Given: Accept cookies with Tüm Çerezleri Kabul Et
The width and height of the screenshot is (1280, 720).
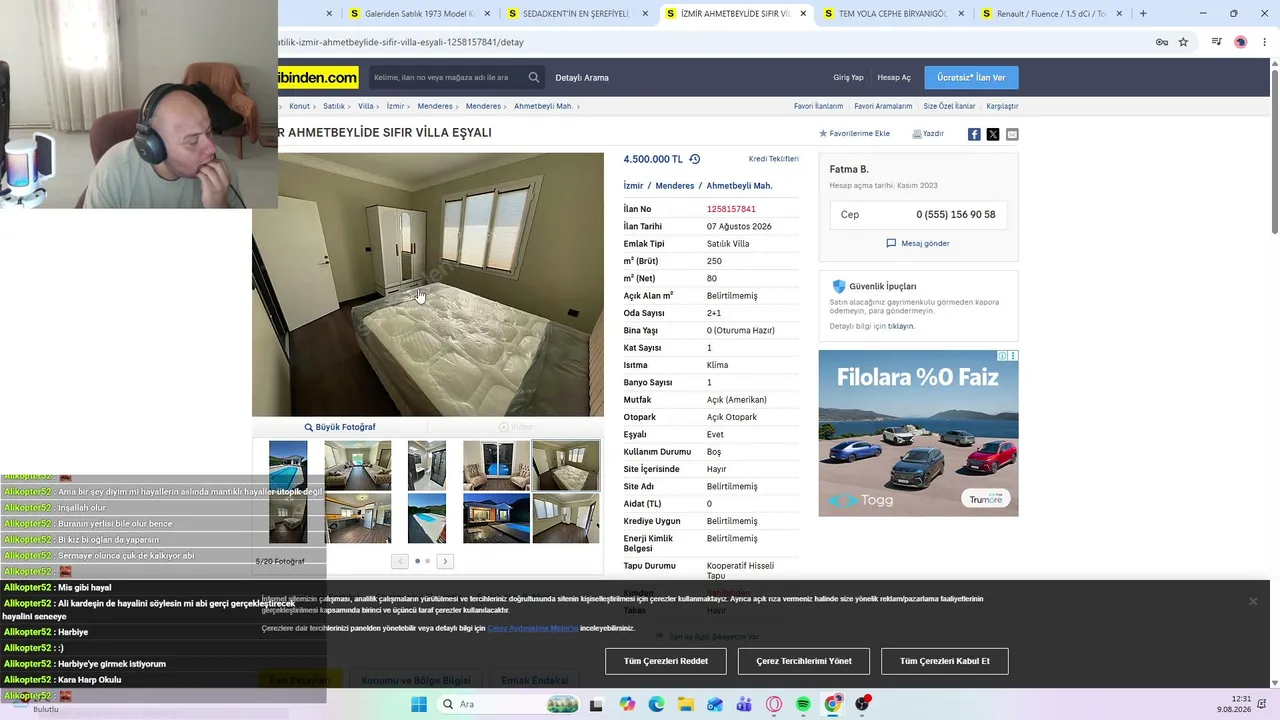Looking at the screenshot, I should click(x=945, y=661).
